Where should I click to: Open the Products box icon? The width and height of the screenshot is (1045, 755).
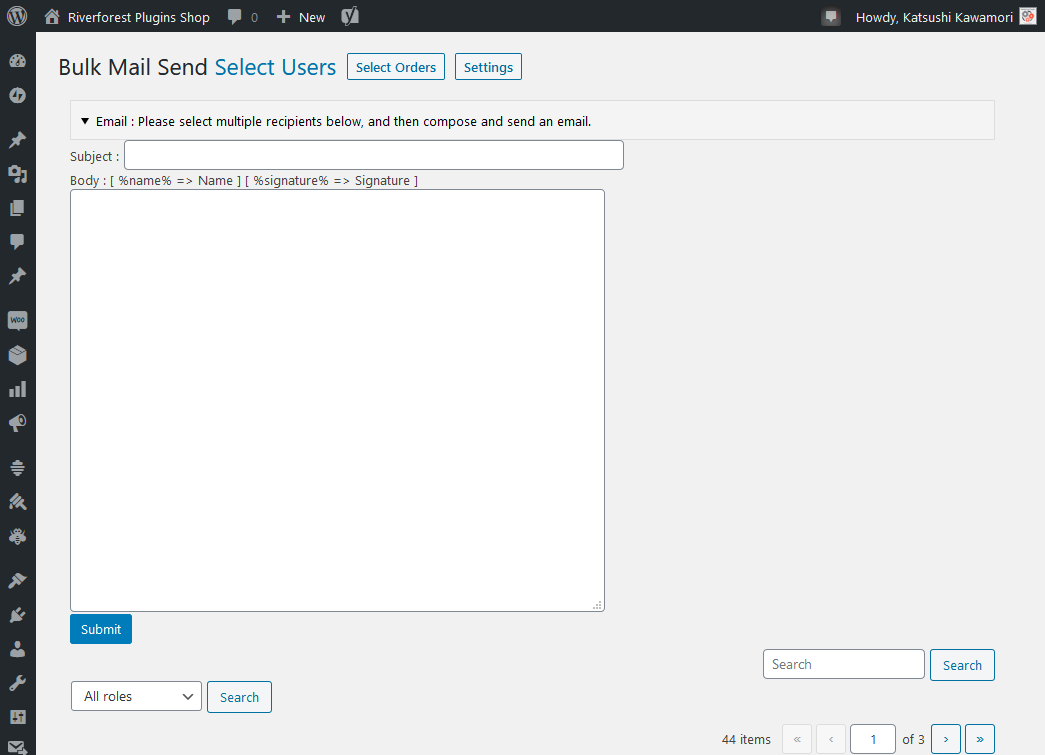pos(17,355)
